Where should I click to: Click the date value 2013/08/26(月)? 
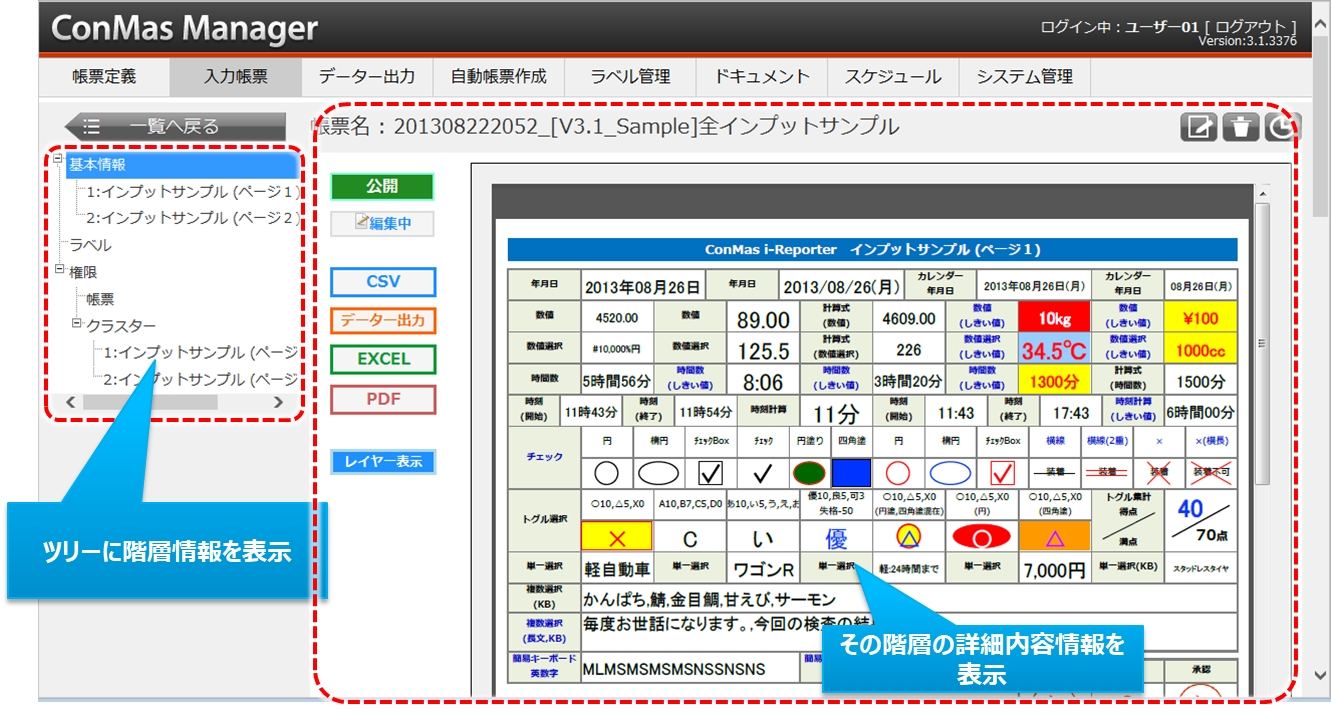841,286
